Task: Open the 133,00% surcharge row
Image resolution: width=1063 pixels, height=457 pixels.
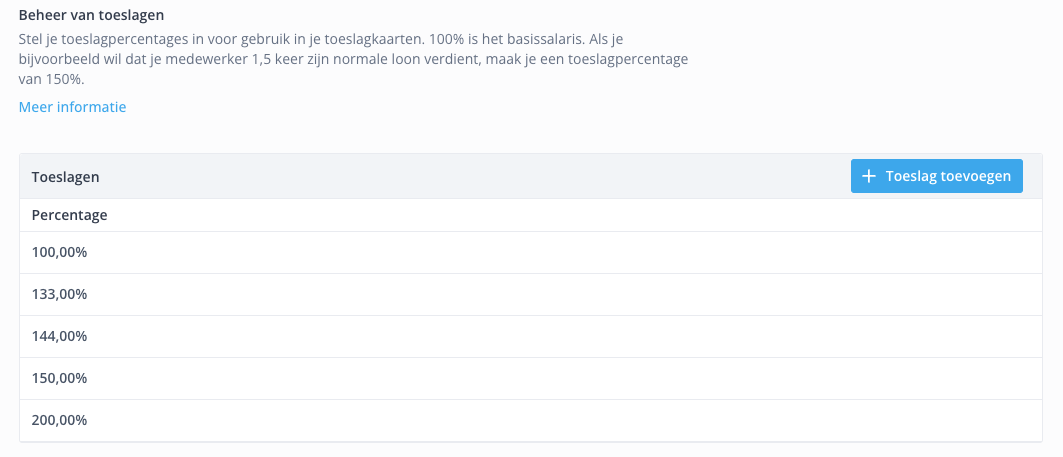Action: point(531,295)
